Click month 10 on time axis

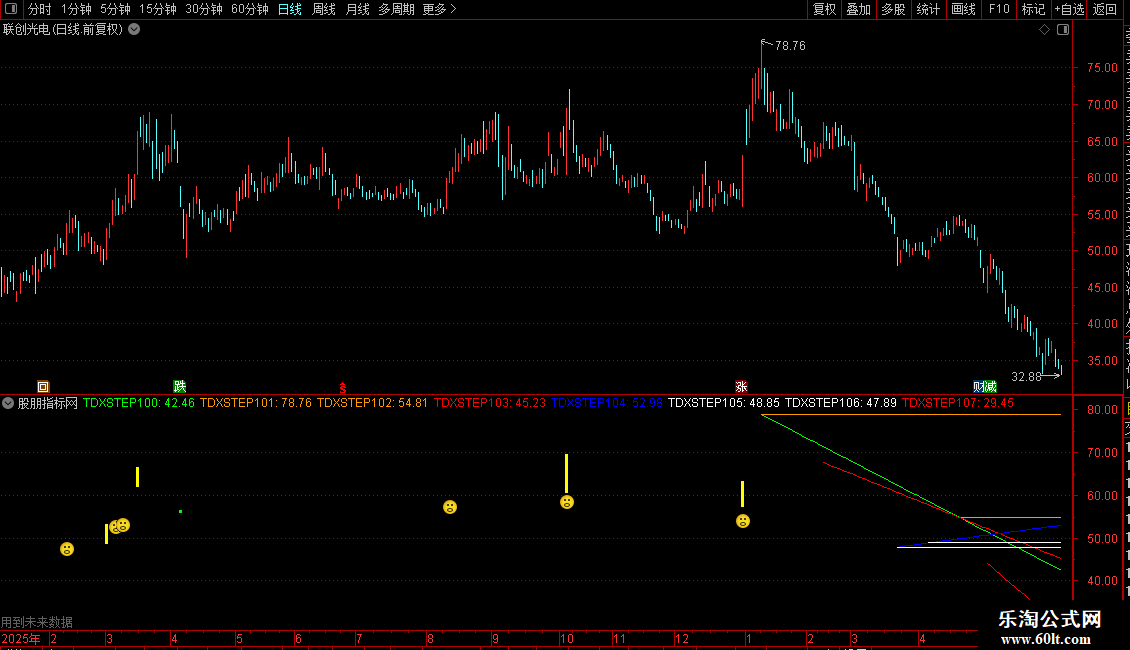coord(566,638)
